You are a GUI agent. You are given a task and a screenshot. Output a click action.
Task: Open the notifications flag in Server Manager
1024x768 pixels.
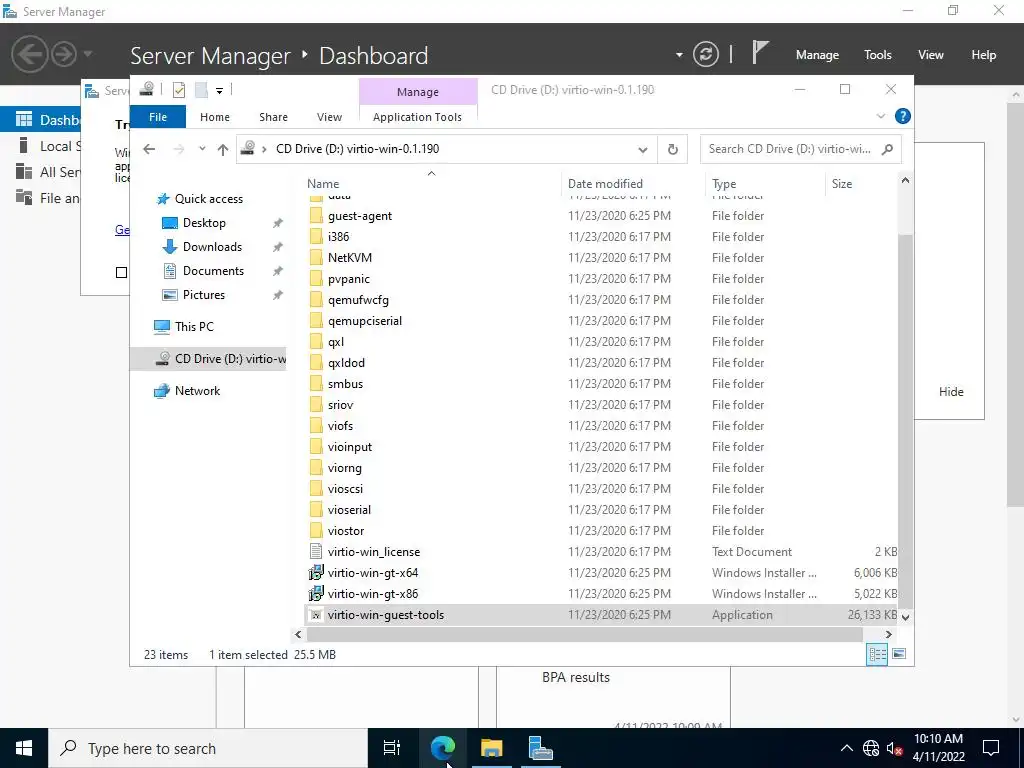760,52
